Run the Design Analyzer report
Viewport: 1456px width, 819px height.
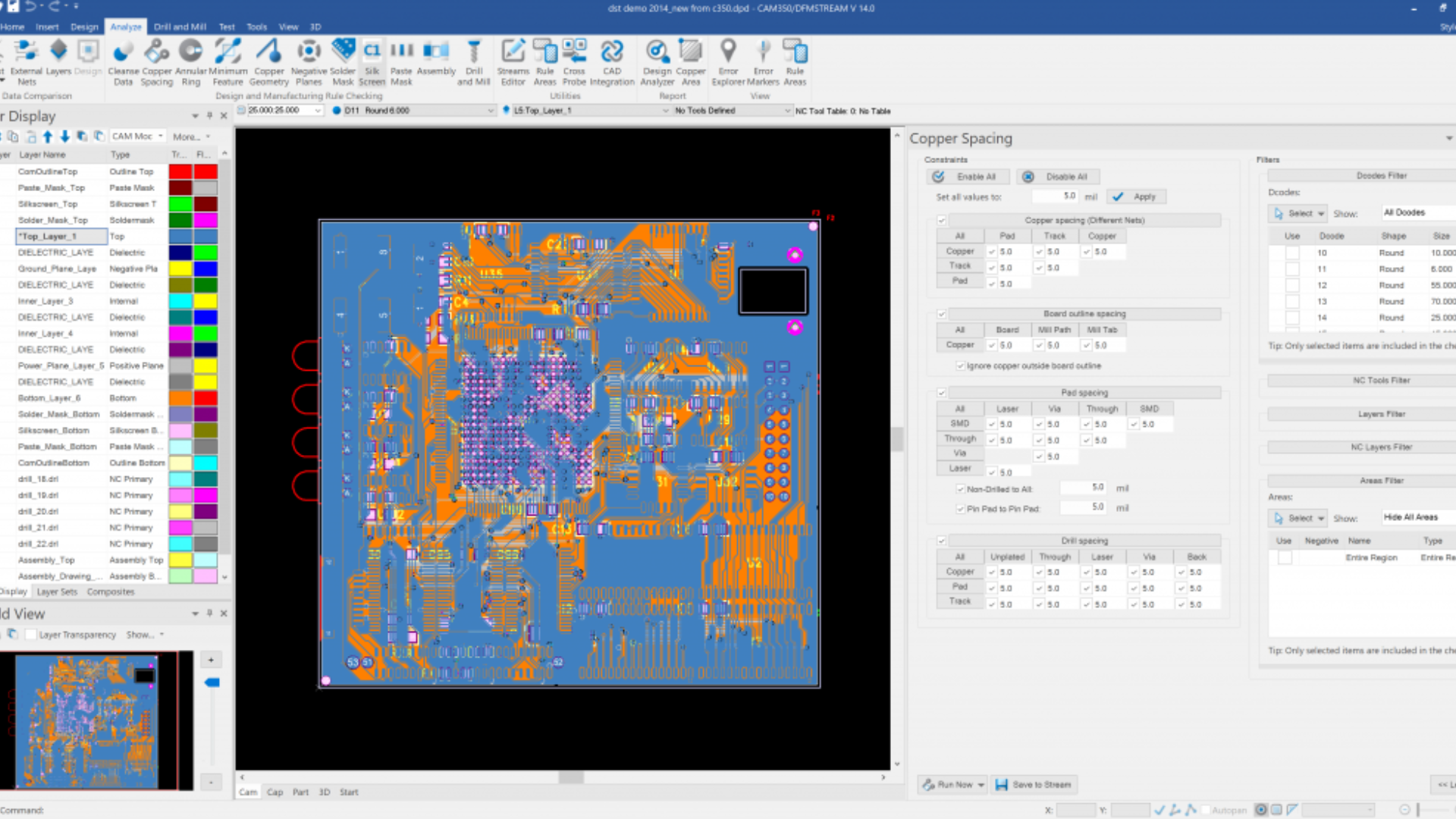[656, 61]
